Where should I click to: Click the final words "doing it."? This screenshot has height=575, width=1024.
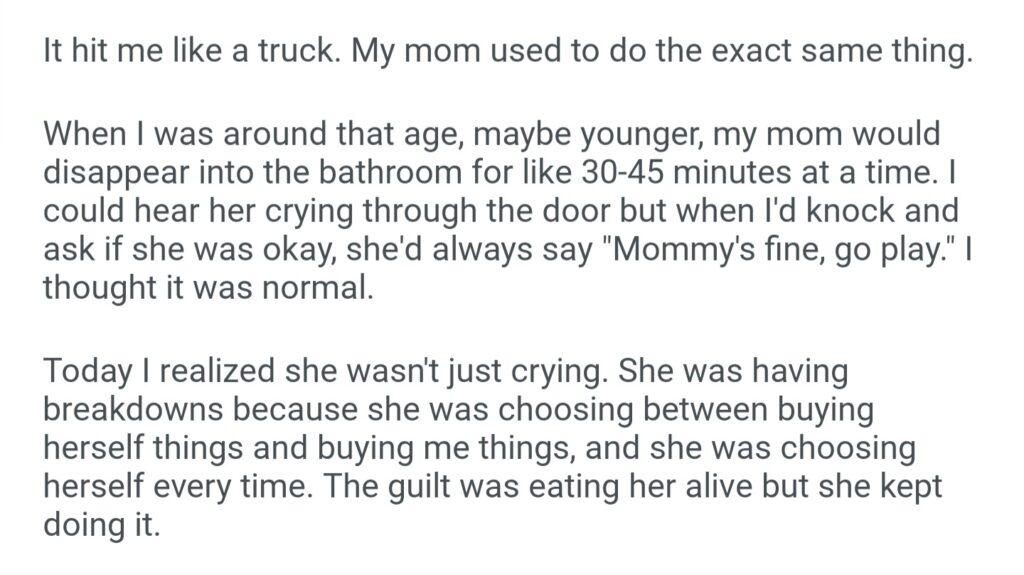[101, 526]
